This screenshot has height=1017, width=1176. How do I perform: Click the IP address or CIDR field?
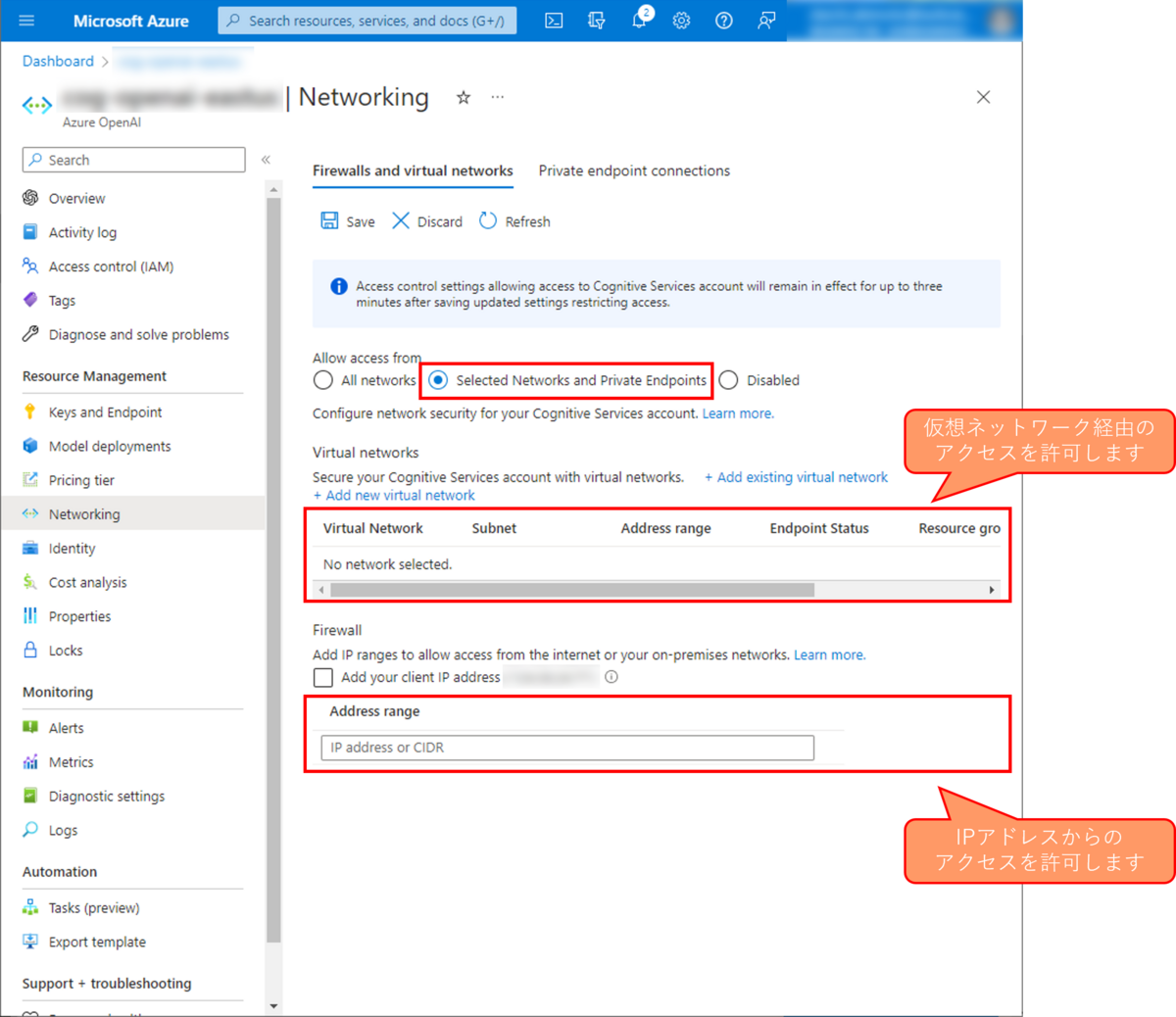(567, 748)
